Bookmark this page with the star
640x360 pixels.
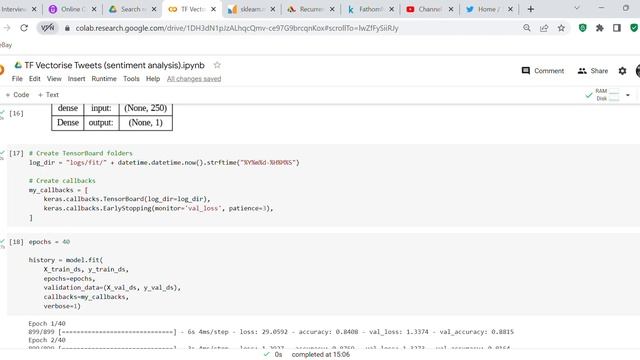point(561,28)
